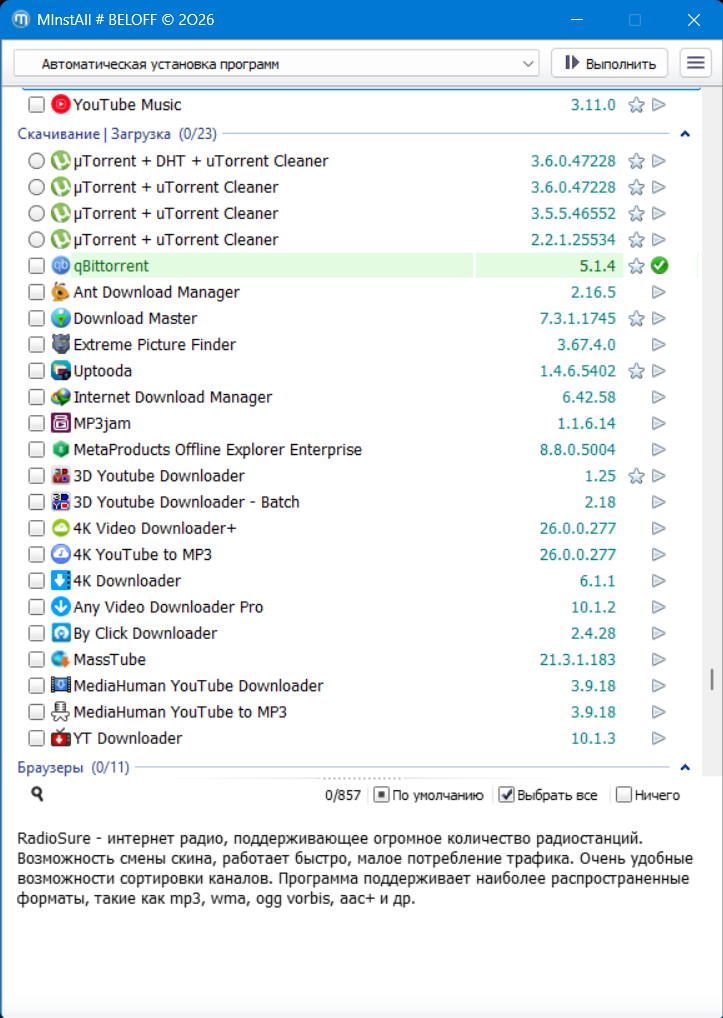Screen dimensions: 723x1018
Task: Enable the MassTube checkbox
Action: coord(36,660)
